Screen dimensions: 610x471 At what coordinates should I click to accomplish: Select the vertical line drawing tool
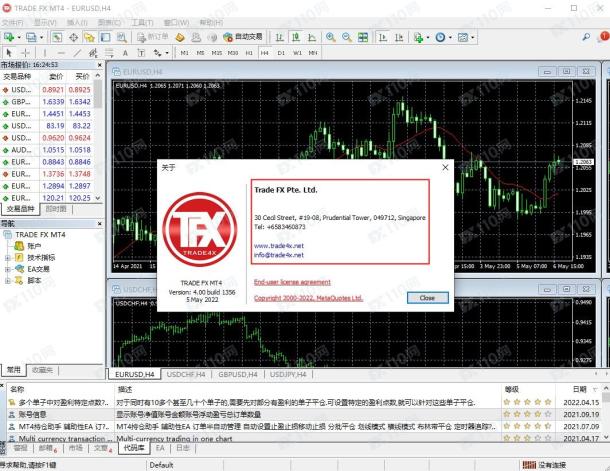coord(45,53)
